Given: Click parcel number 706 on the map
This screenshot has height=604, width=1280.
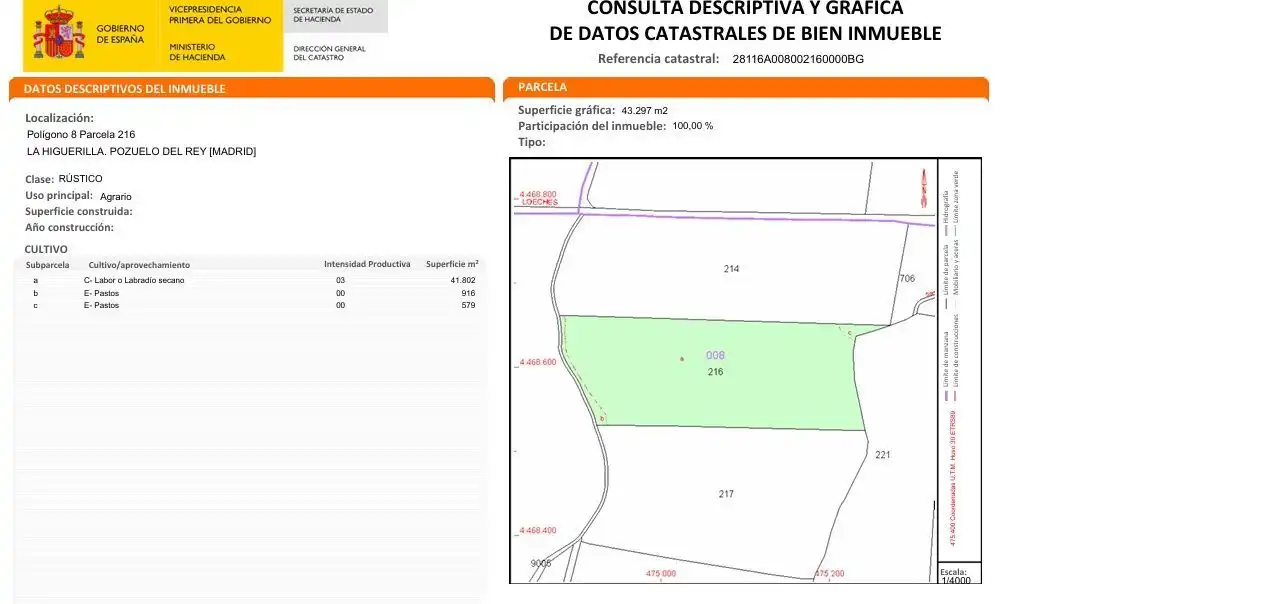Looking at the screenshot, I should 907,278.
